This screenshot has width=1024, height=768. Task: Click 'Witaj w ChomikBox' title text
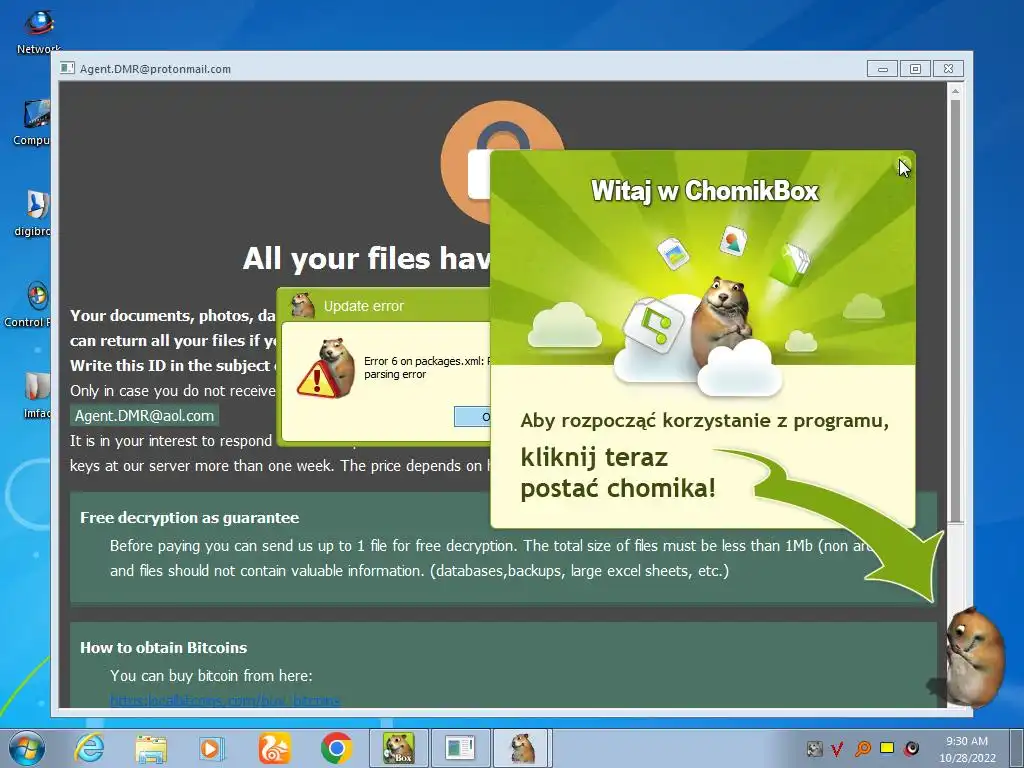coord(705,191)
